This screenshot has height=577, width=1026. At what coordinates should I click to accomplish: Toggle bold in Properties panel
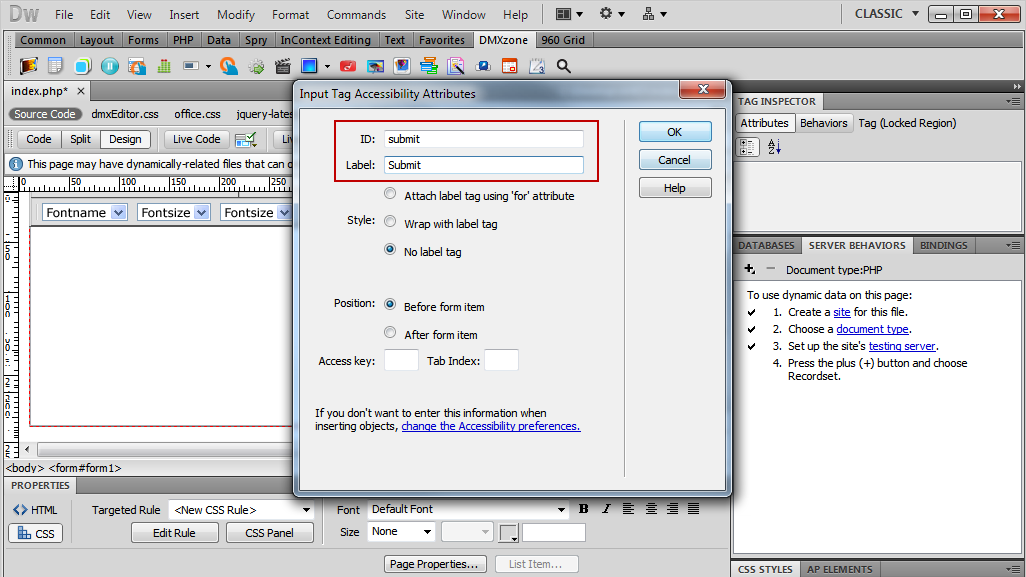(x=584, y=509)
